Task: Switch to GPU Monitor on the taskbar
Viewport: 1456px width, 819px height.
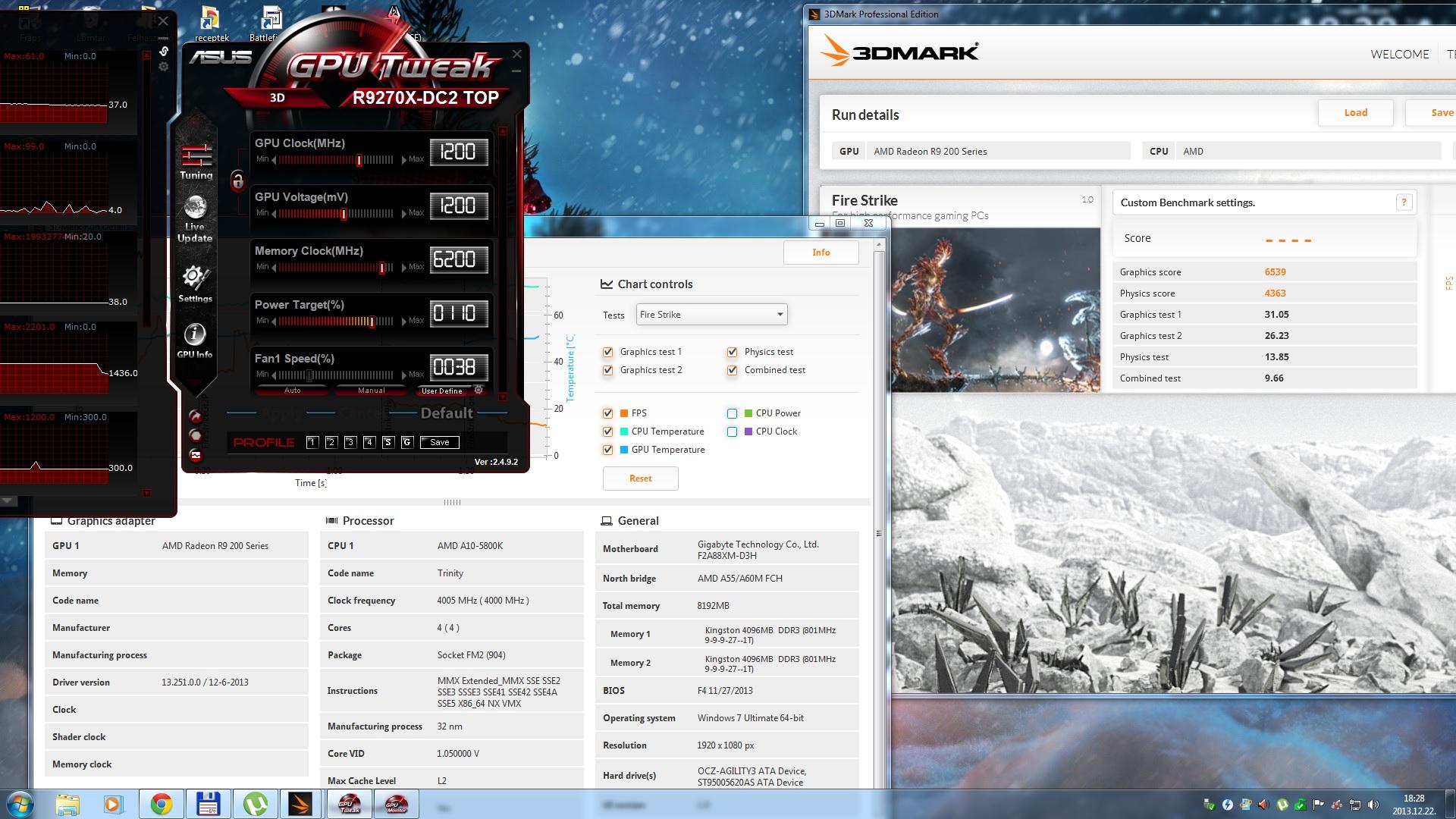Action: pos(396,804)
